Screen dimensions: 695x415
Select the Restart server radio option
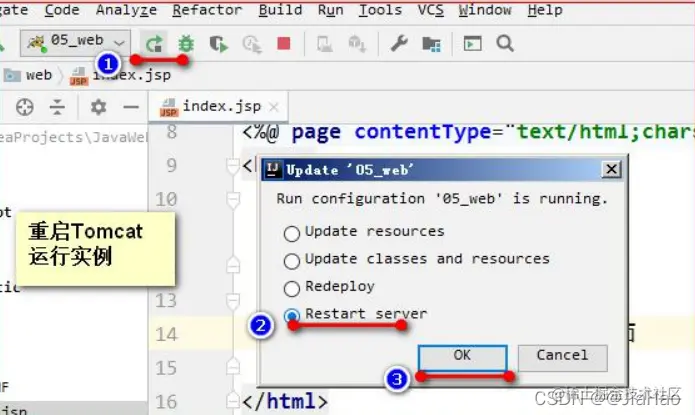[x=292, y=316]
